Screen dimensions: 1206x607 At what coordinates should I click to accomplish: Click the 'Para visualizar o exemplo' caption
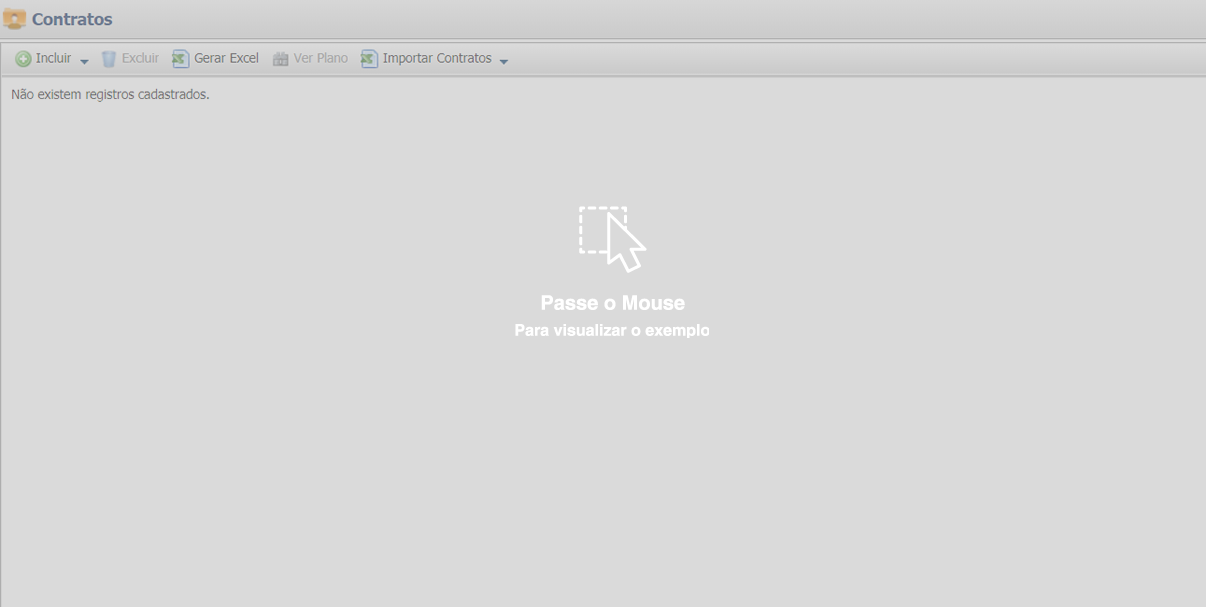pyautogui.click(x=612, y=330)
